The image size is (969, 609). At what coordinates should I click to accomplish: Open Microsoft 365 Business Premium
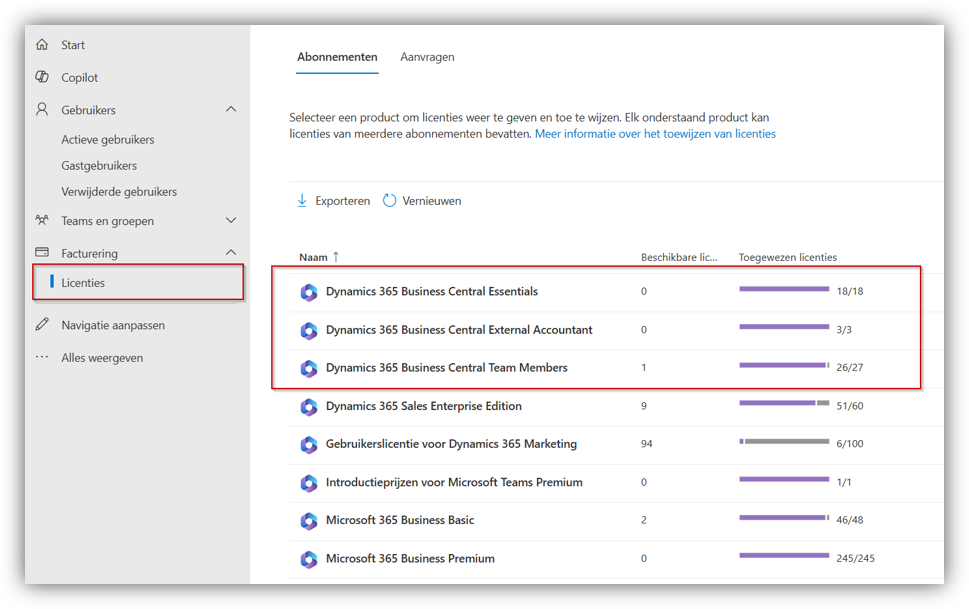click(410, 558)
